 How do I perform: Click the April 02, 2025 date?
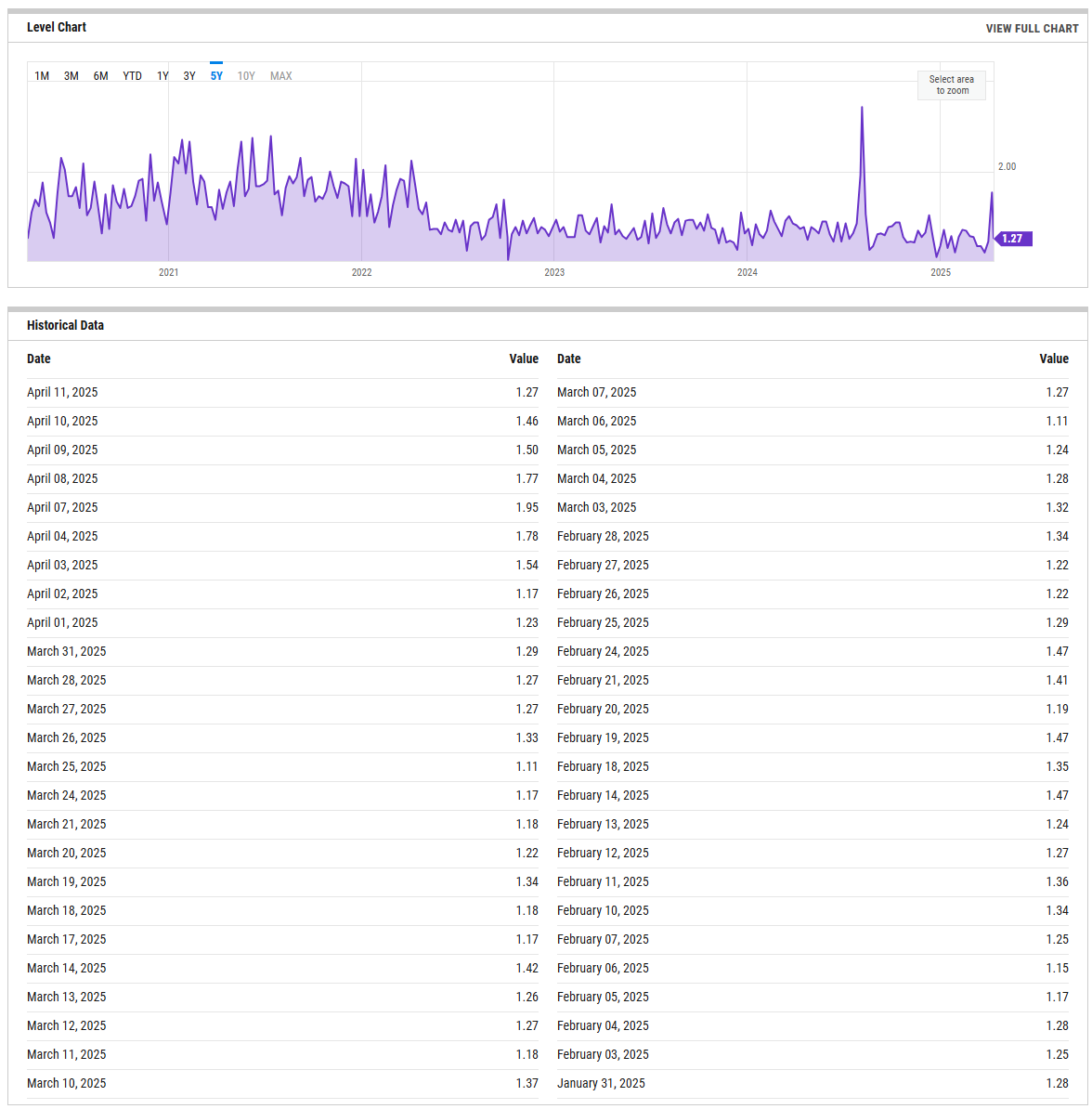pyautogui.click(x=62, y=594)
